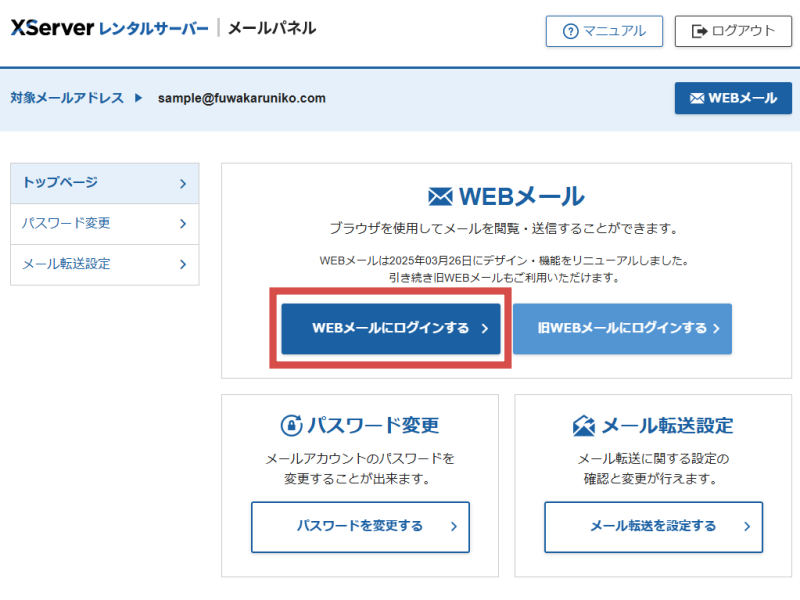Click the chevron beside sidebar メール転送設定
Screen dimensions: 800x600
click(183, 264)
